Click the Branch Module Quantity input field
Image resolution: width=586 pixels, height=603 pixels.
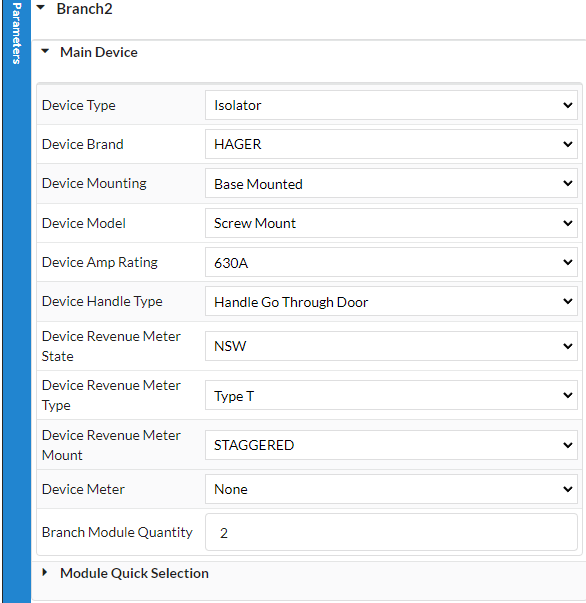point(391,532)
